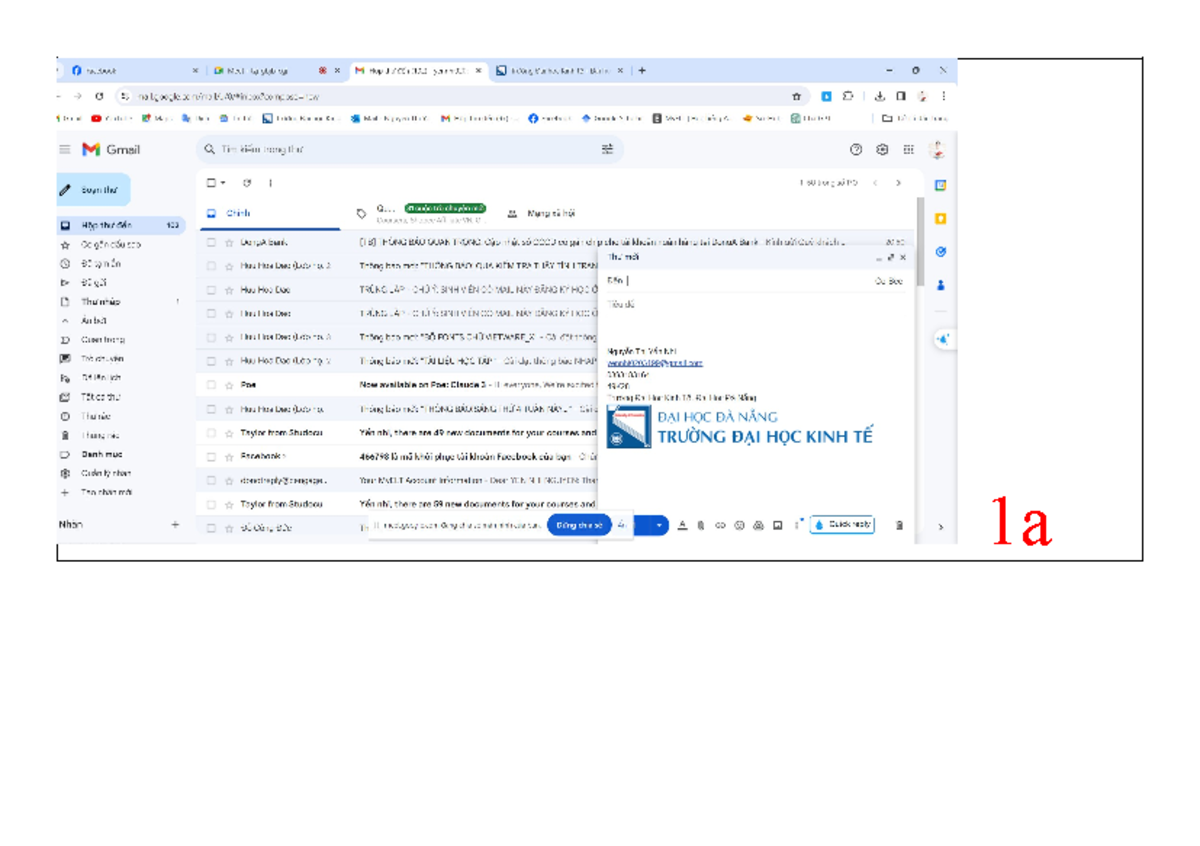Click the Gmail search options filter icon
Viewport: 1200px width, 846px height.
pyautogui.click(x=607, y=150)
